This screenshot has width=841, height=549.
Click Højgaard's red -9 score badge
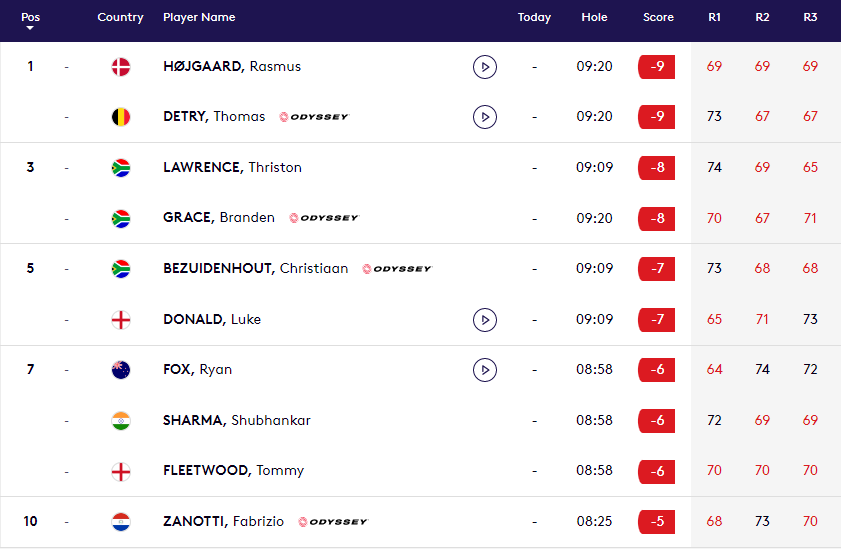click(x=656, y=67)
